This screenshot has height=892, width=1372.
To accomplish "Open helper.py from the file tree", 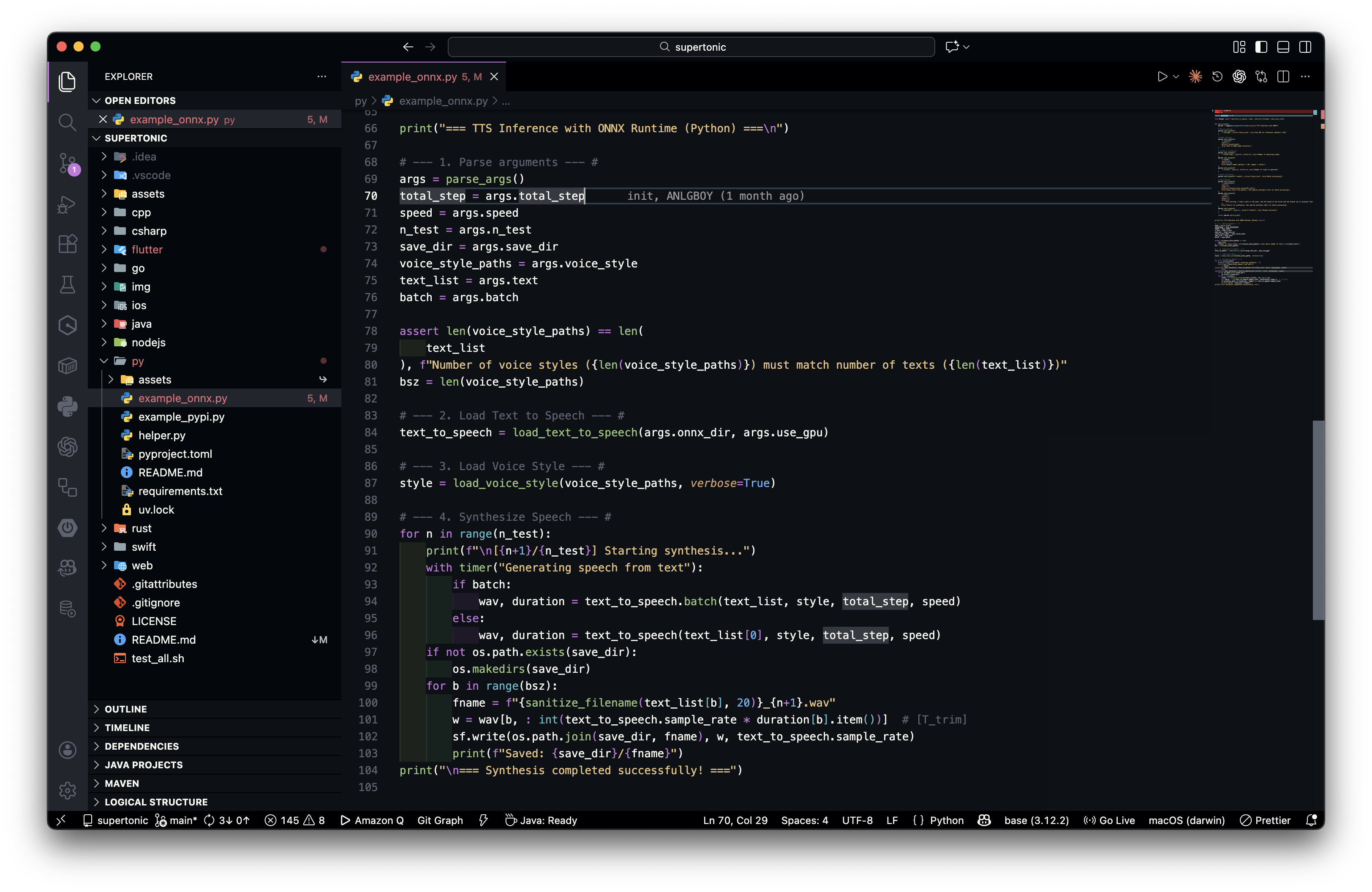I will pyautogui.click(x=161, y=435).
